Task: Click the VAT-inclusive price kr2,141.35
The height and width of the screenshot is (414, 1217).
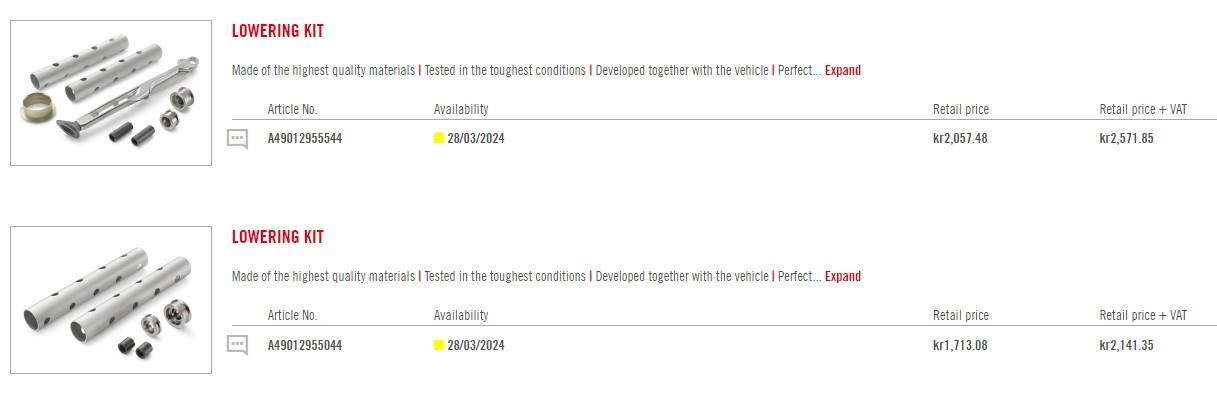Action: 1126,346
